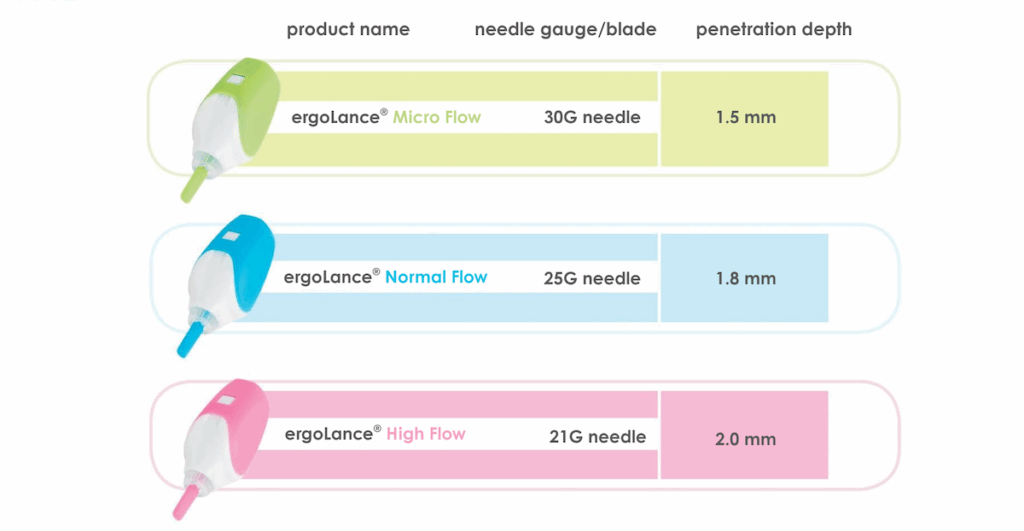The image size is (1024, 531).
Task: Click the blue 1.8 mm depth cell
Action: (x=745, y=278)
